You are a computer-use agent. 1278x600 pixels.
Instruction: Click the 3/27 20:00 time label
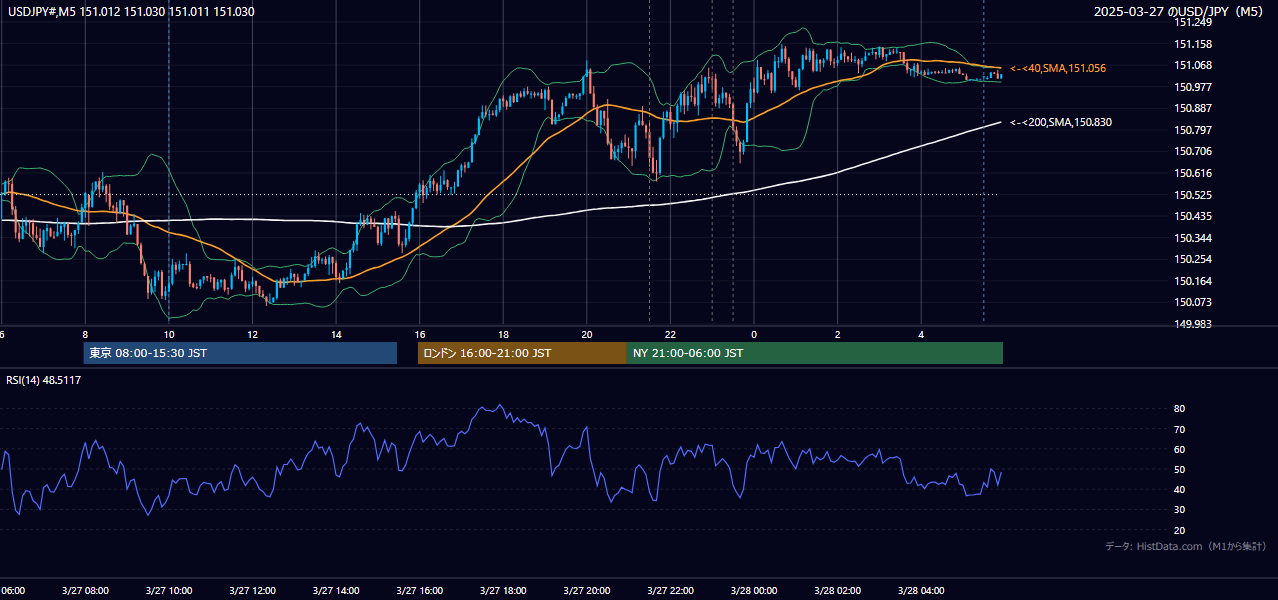[586, 590]
